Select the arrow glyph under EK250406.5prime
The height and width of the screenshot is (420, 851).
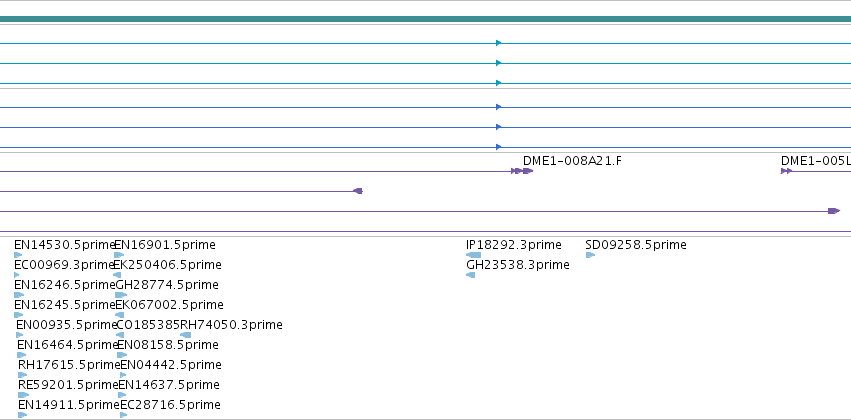coord(117,275)
